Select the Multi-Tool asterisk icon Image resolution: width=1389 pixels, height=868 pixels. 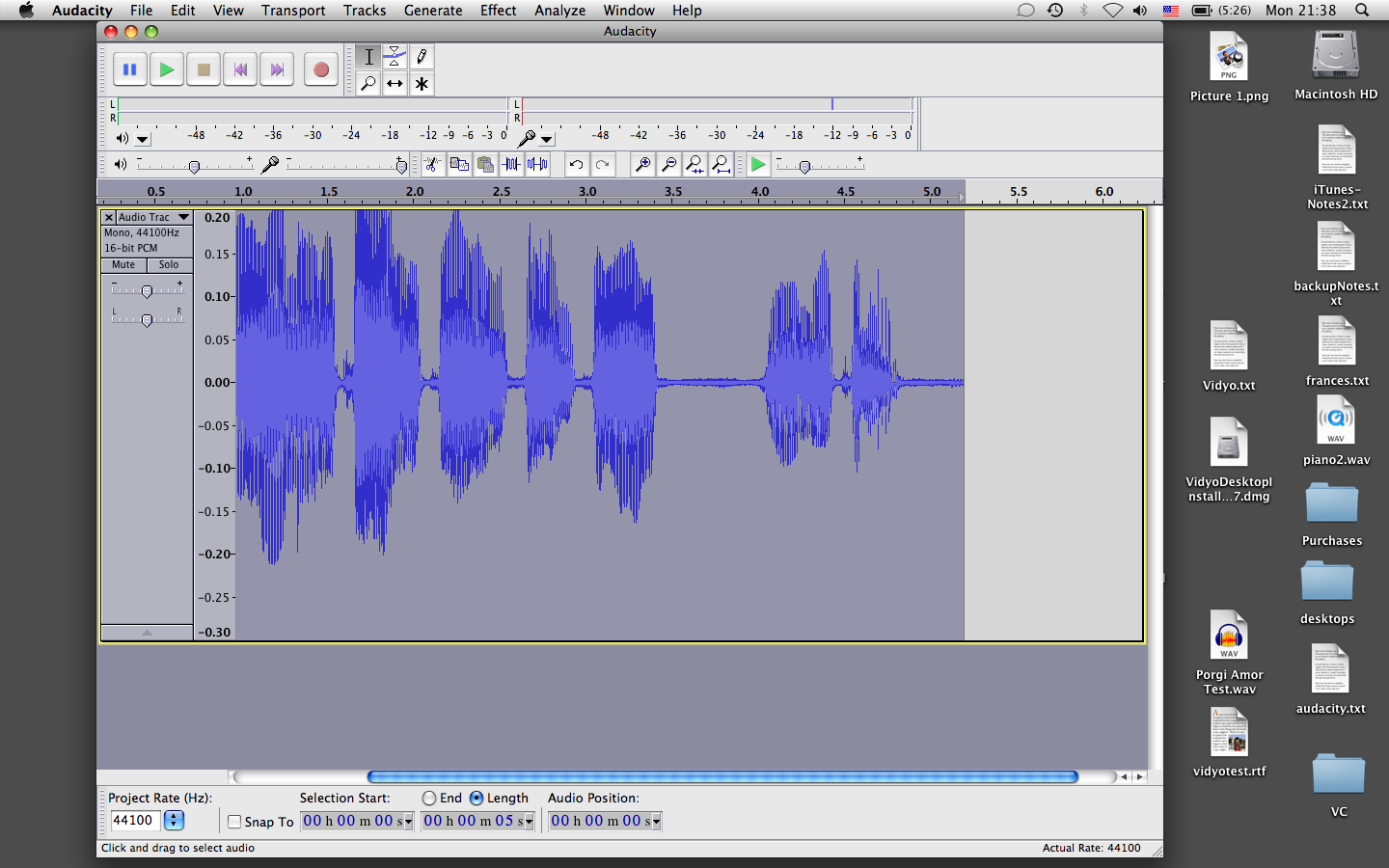(x=422, y=84)
